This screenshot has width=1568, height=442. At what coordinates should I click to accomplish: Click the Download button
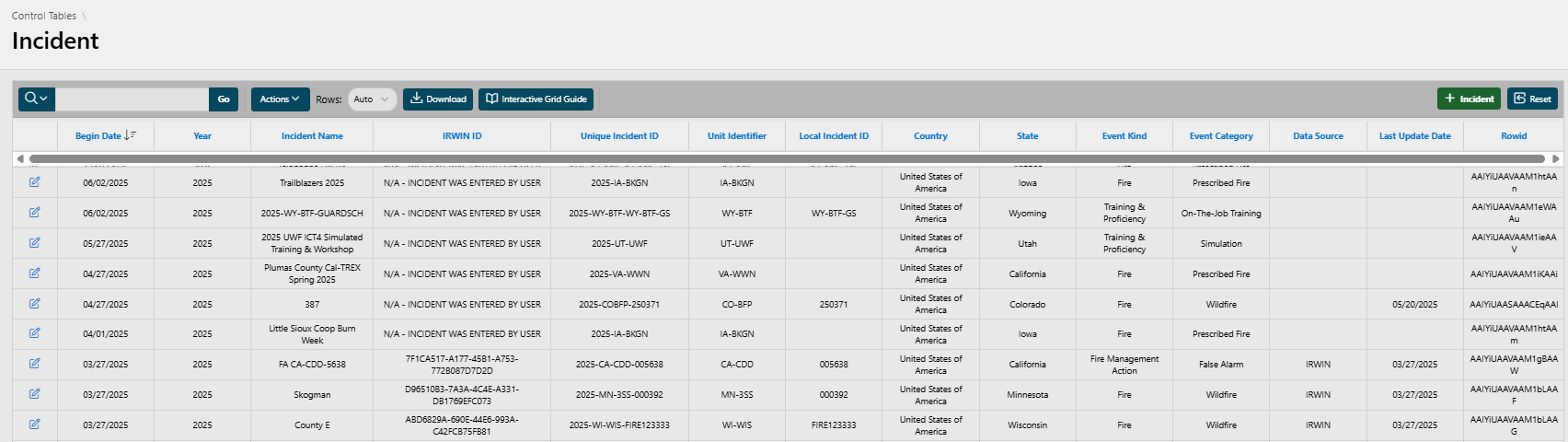(x=438, y=99)
